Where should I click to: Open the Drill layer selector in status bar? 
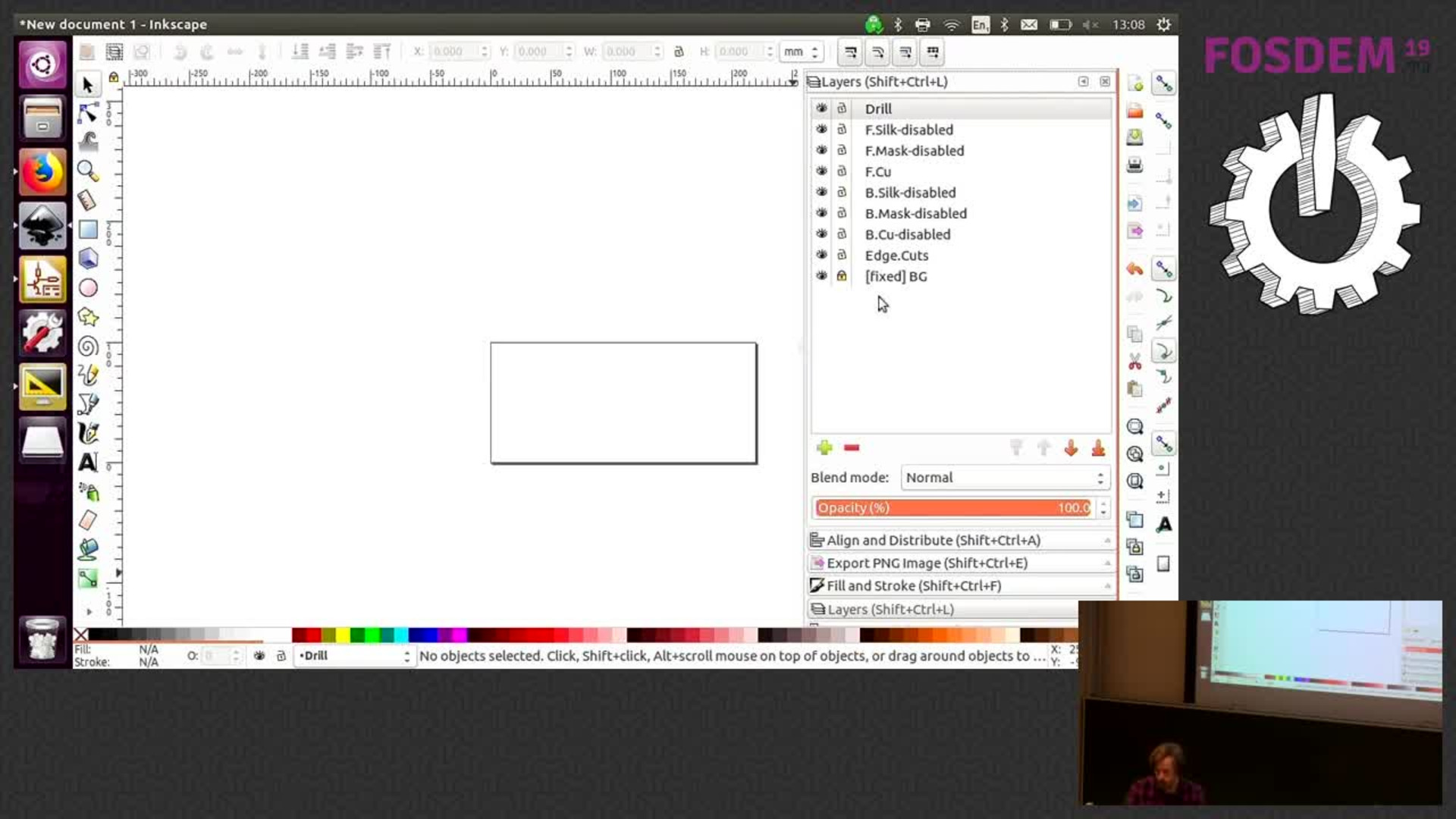pos(353,656)
